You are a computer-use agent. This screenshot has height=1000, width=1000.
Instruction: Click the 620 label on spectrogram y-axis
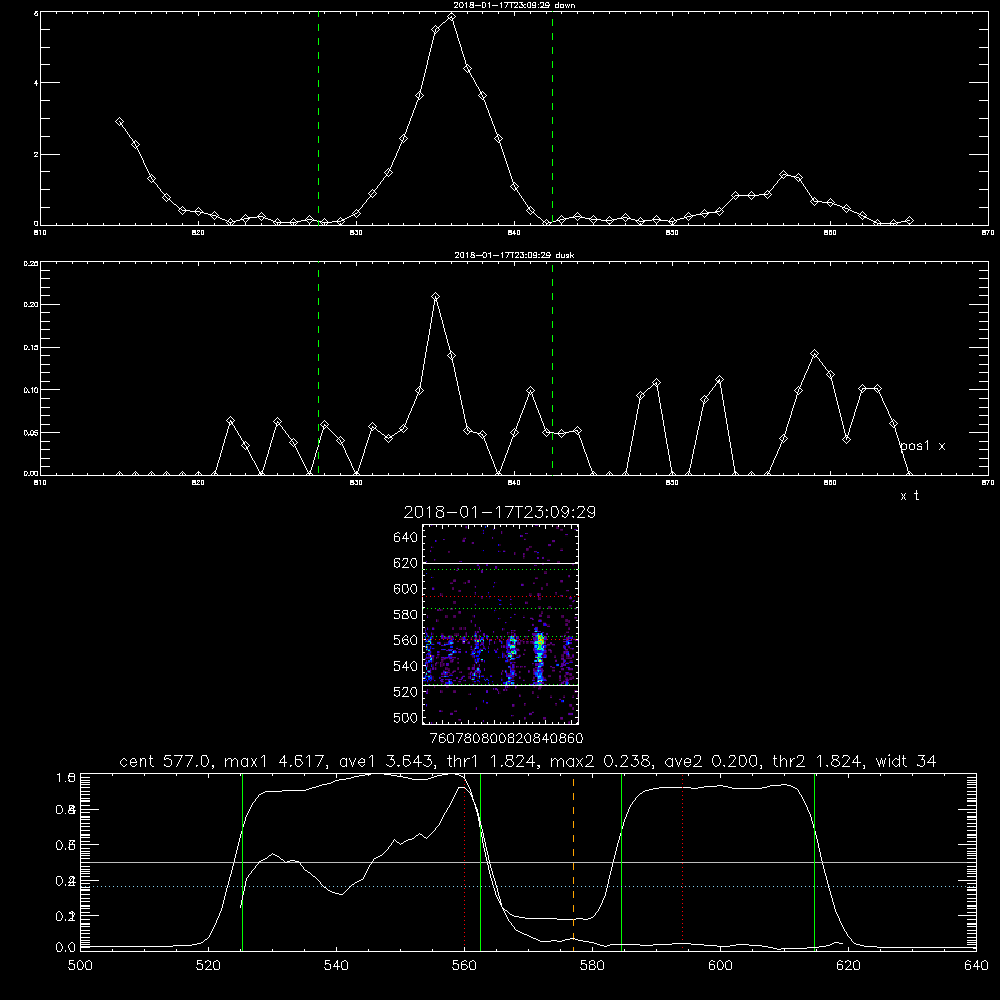[x=406, y=563]
